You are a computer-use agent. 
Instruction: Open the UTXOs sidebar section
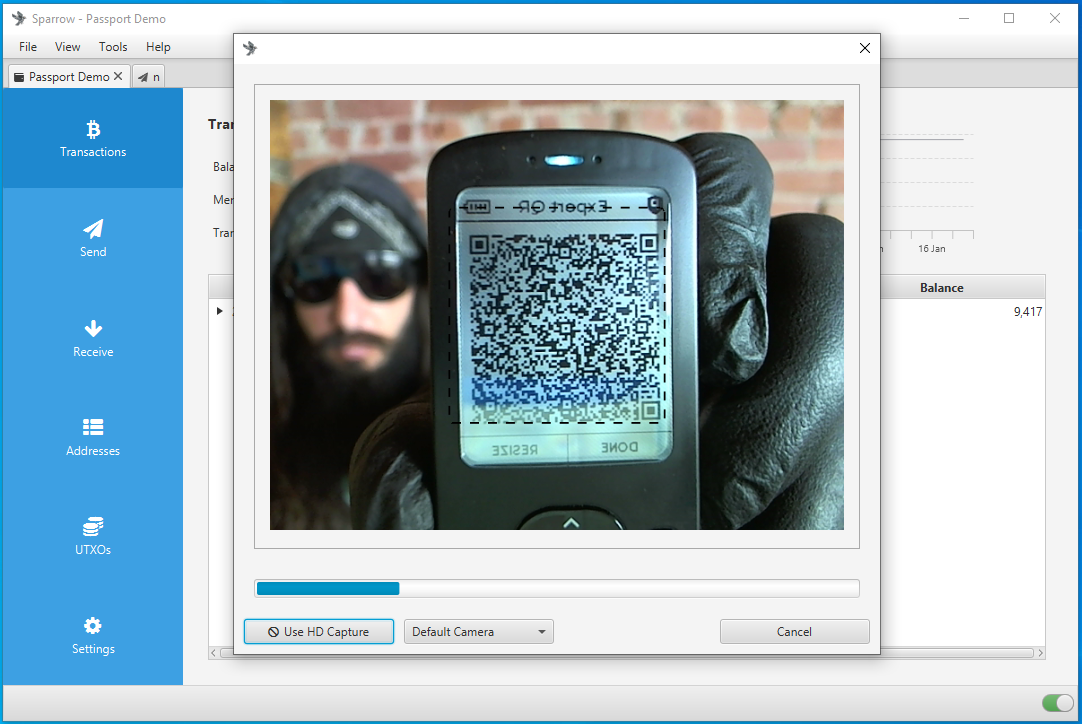click(92, 536)
